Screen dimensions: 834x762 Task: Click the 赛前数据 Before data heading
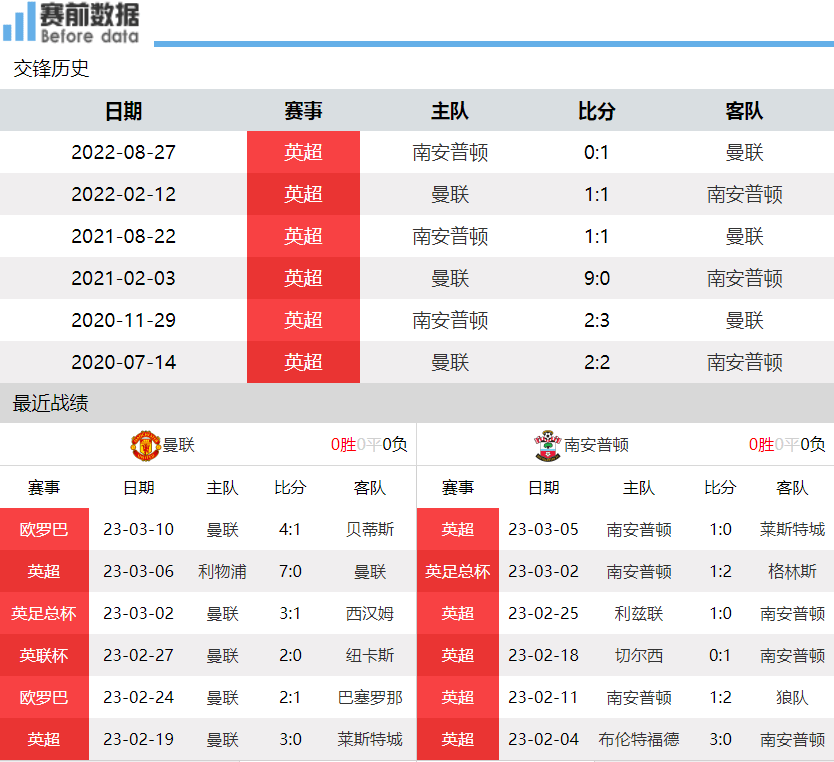pyautogui.click(x=90, y=22)
